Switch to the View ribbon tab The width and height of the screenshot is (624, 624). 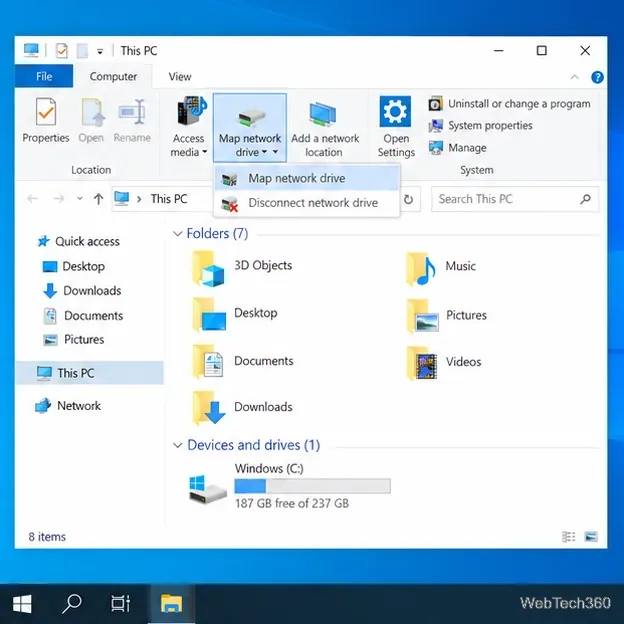180,76
